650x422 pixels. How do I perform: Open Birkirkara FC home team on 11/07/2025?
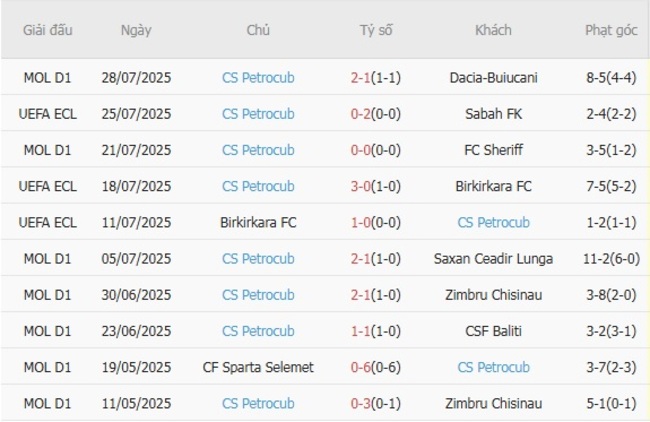(x=258, y=223)
